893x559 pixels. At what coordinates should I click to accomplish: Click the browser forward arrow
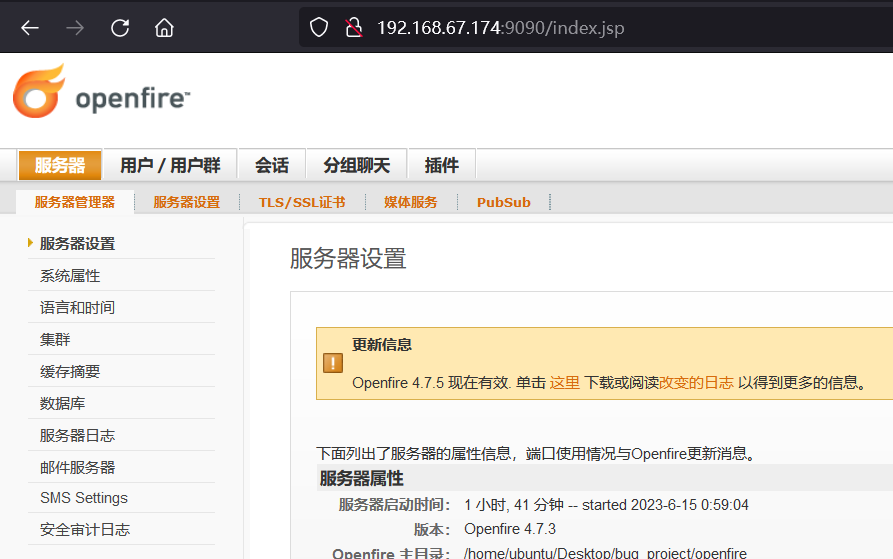click(x=75, y=28)
